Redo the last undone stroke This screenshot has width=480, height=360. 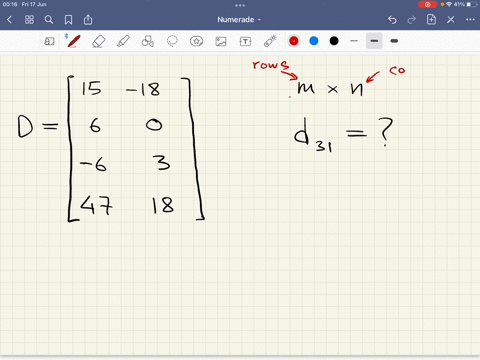(x=412, y=20)
